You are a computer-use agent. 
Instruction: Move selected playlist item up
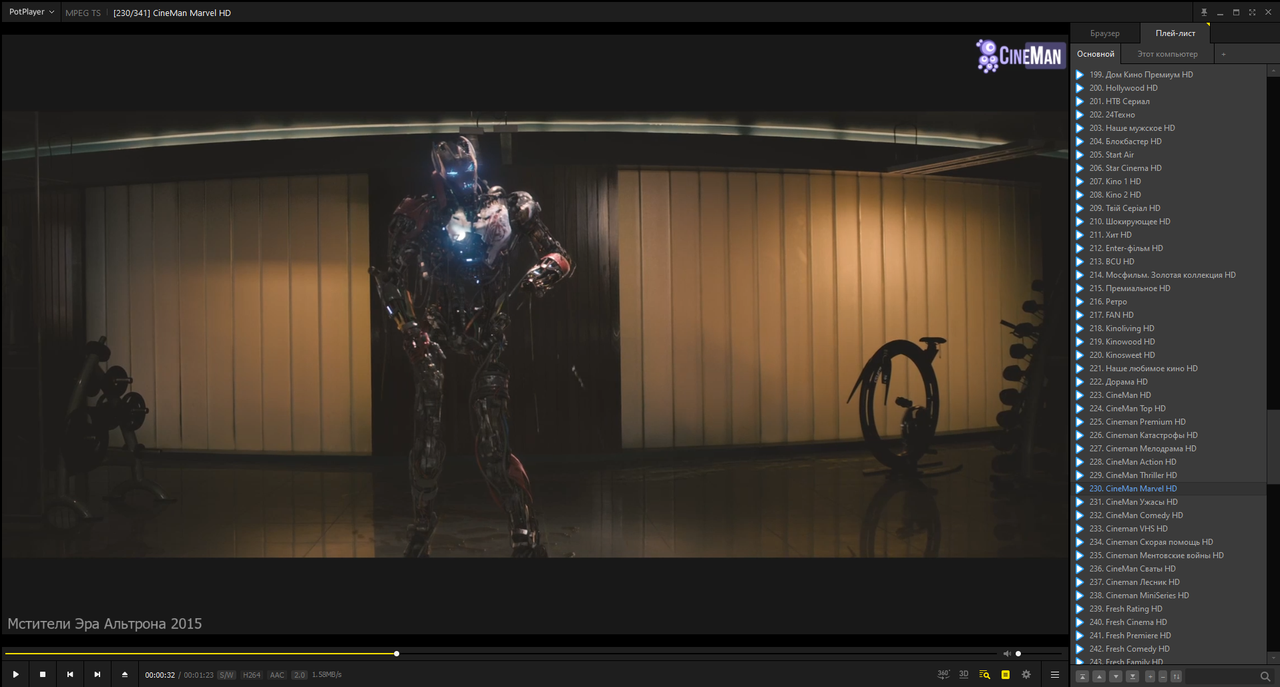1099,677
